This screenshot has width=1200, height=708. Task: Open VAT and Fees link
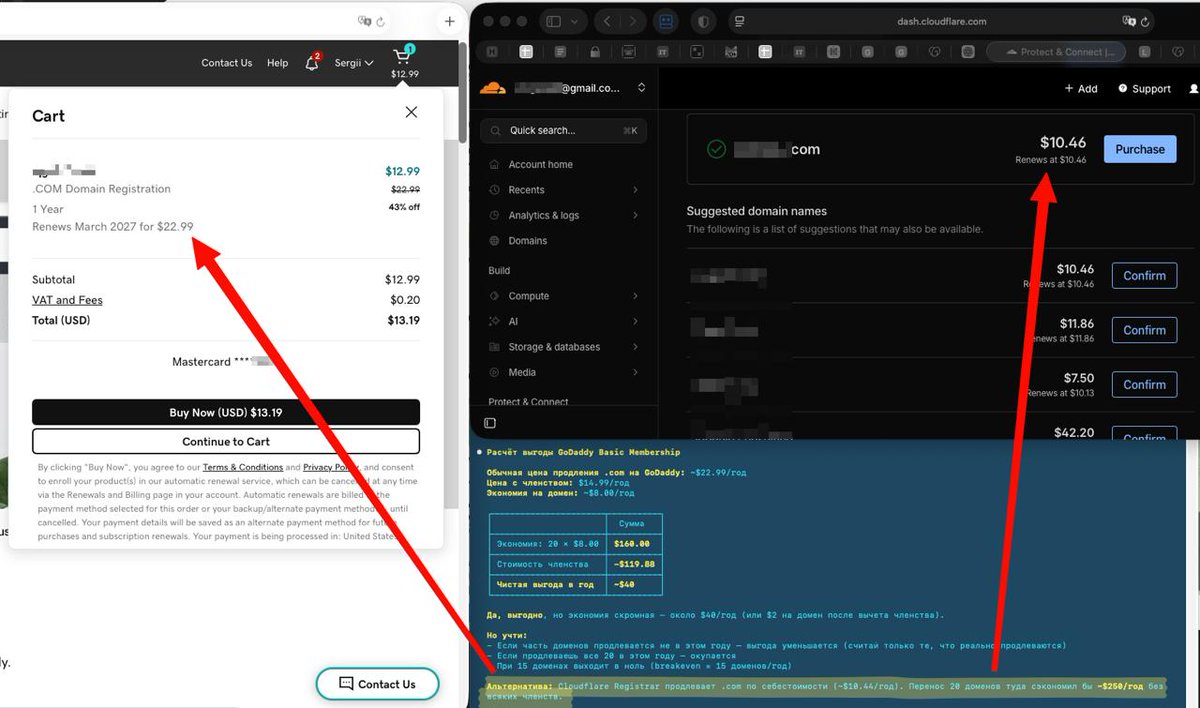67,300
